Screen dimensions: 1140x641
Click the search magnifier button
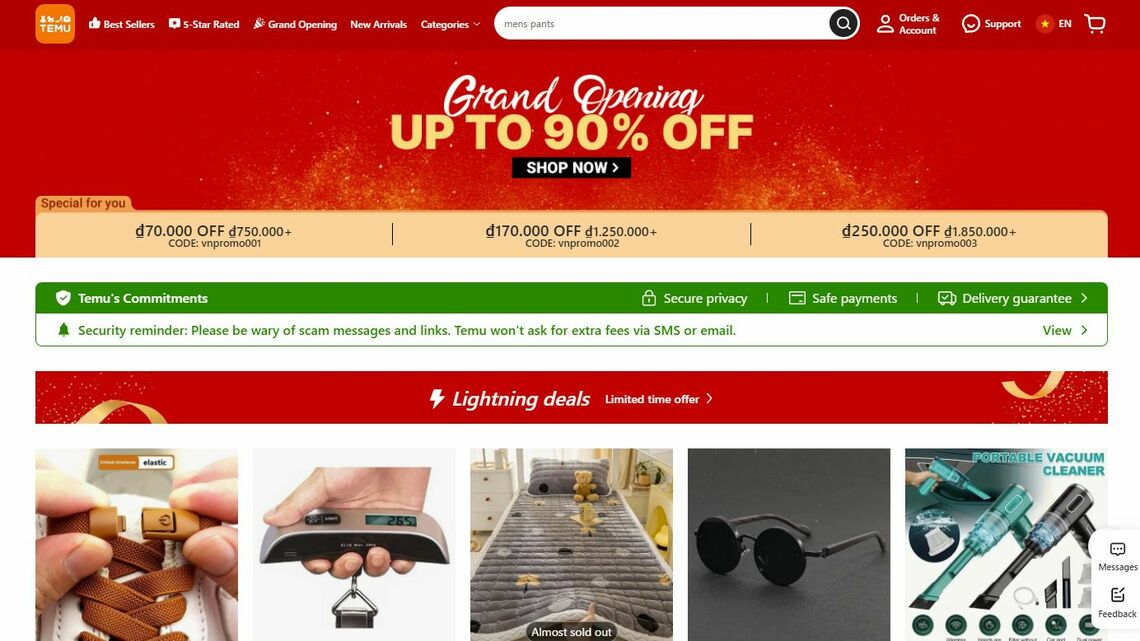pyautogui.click(x=843, y=24)
